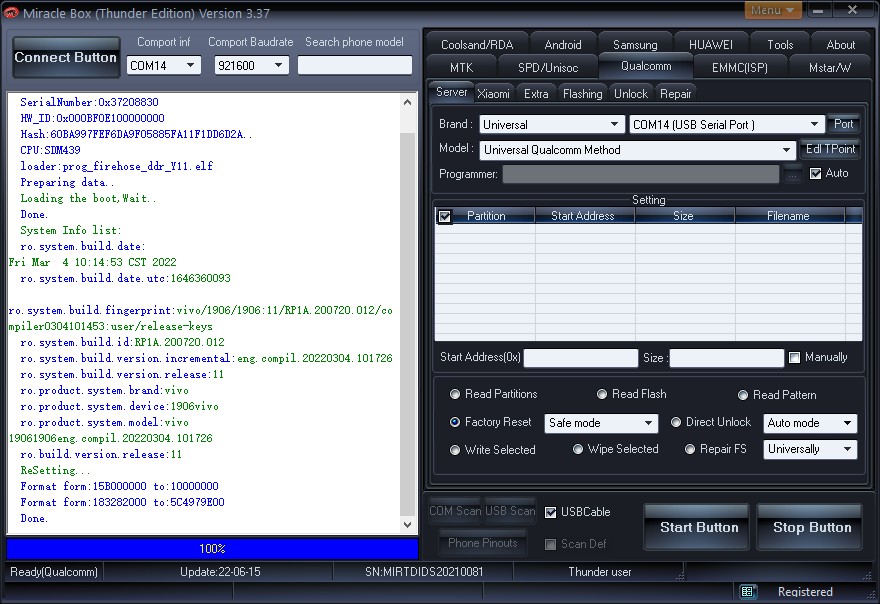The height and width of the screenshot is (604, 880).
Task: Click the blue 100% progress bar
Action: 212,548
